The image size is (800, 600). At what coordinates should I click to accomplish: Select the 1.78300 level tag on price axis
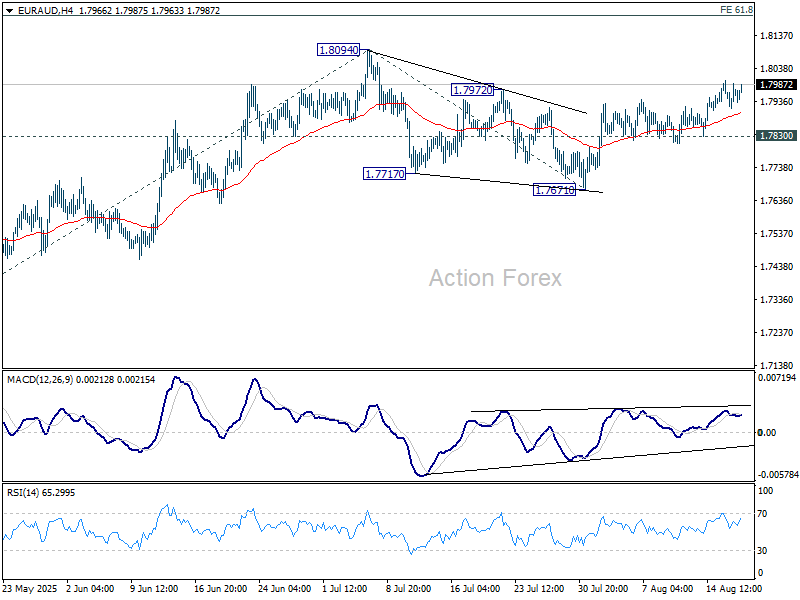(x=776, y=135)
